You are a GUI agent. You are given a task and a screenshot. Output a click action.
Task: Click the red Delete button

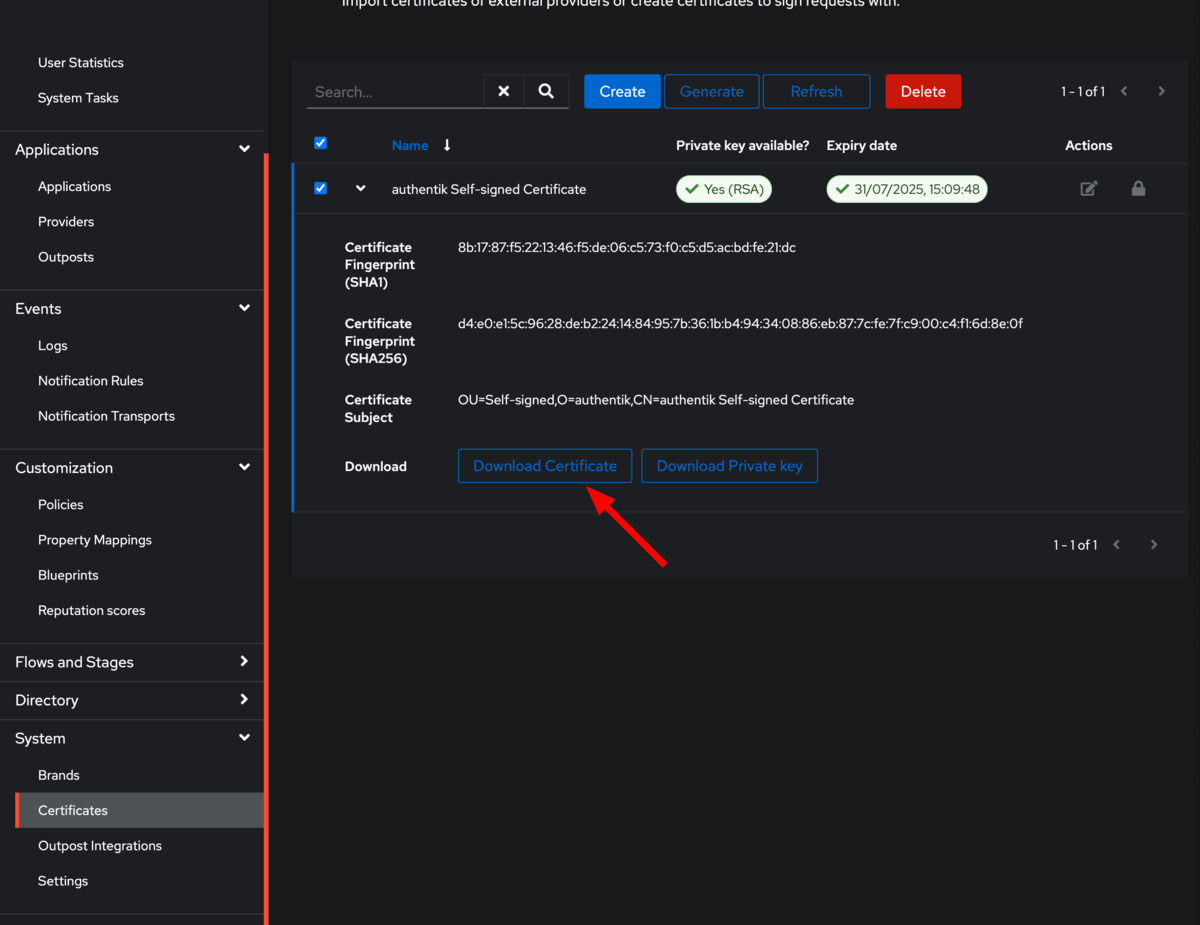[923, 91]
